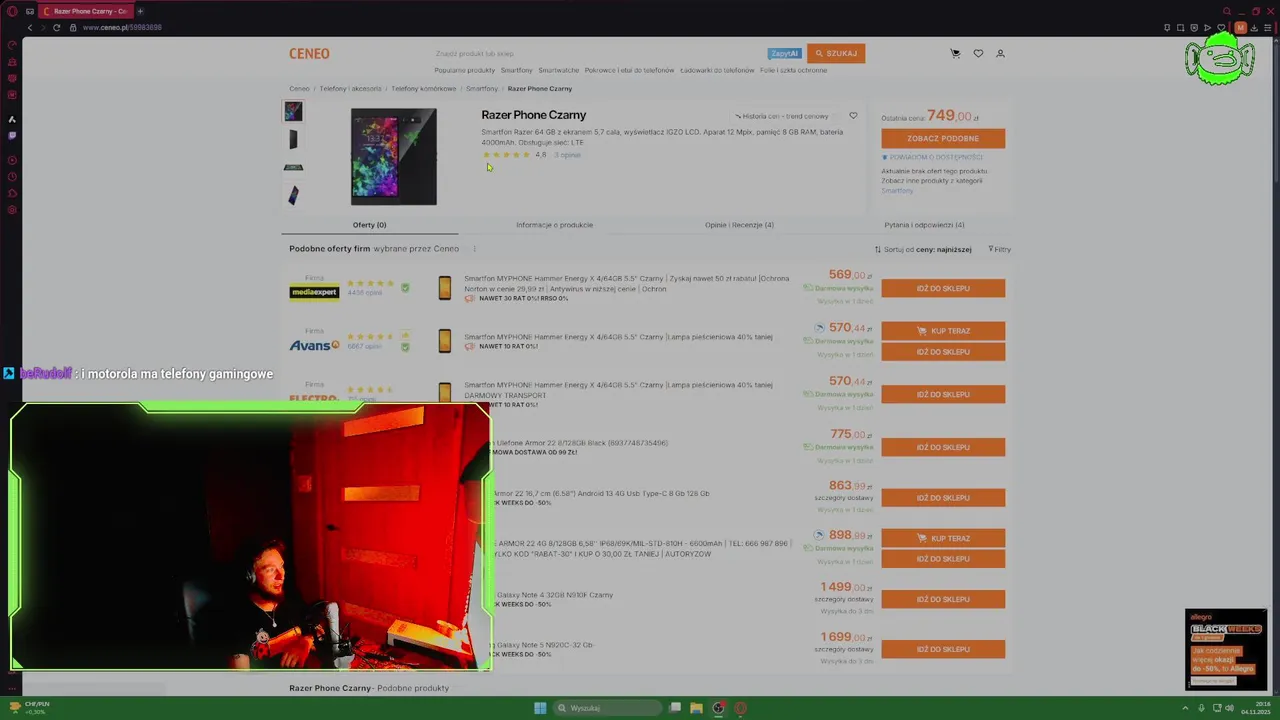Switch to Opinie i Recenzje (4) tab

pyautogui.click(x=739, y=225)
